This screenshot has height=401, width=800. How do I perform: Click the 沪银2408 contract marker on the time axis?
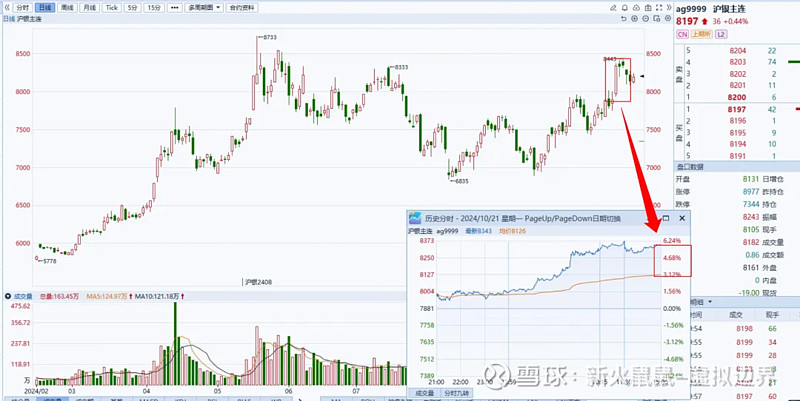coord(257,282)
